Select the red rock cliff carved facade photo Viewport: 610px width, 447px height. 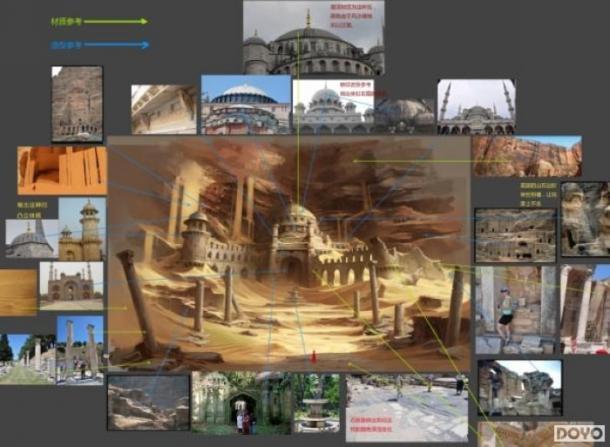[x=77, y=104]
